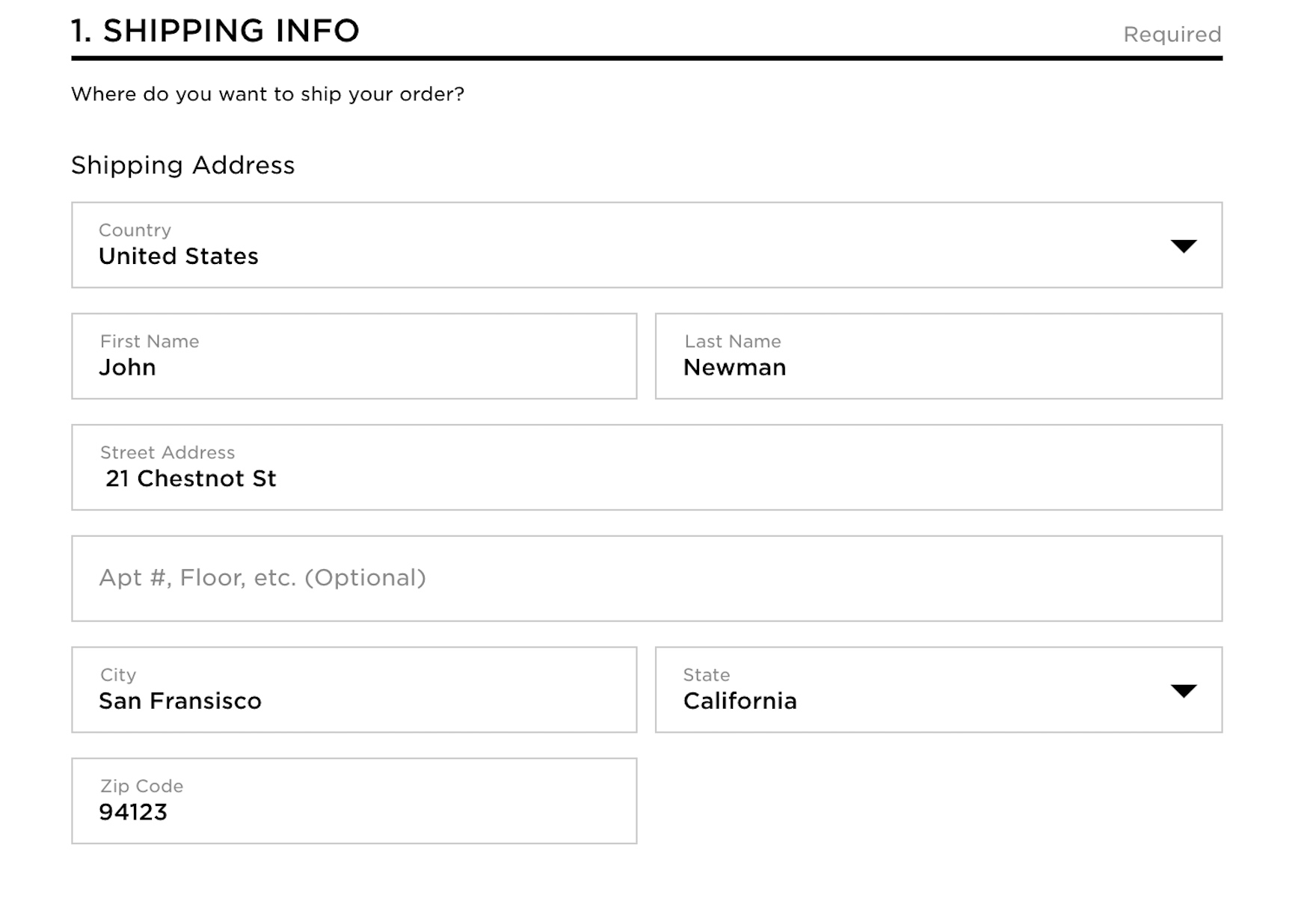1316x913 pixels.
Task: Click the '1. SHIPPING INFO' heading
Action: [x=215, y=31]
